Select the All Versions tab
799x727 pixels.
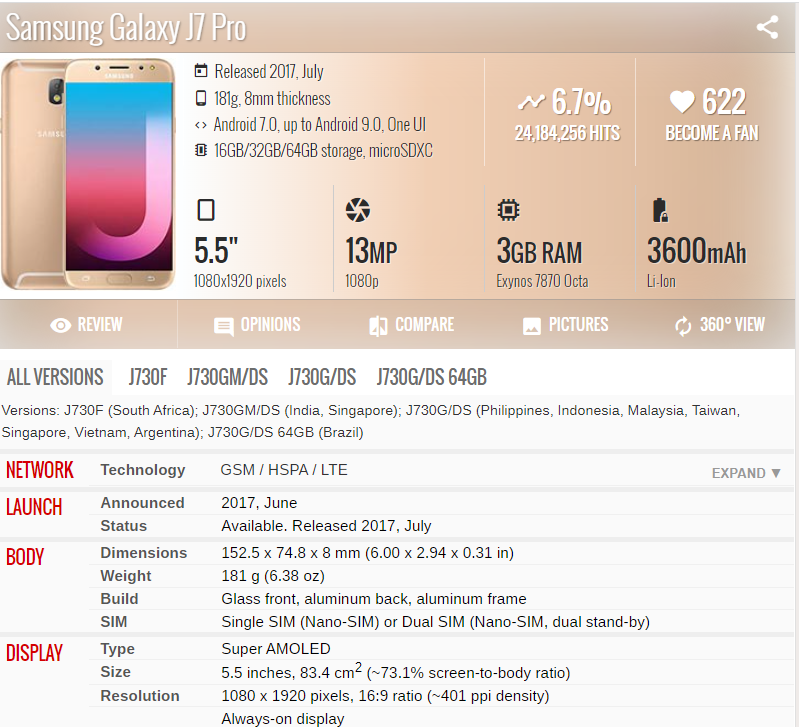click(55, 377)
